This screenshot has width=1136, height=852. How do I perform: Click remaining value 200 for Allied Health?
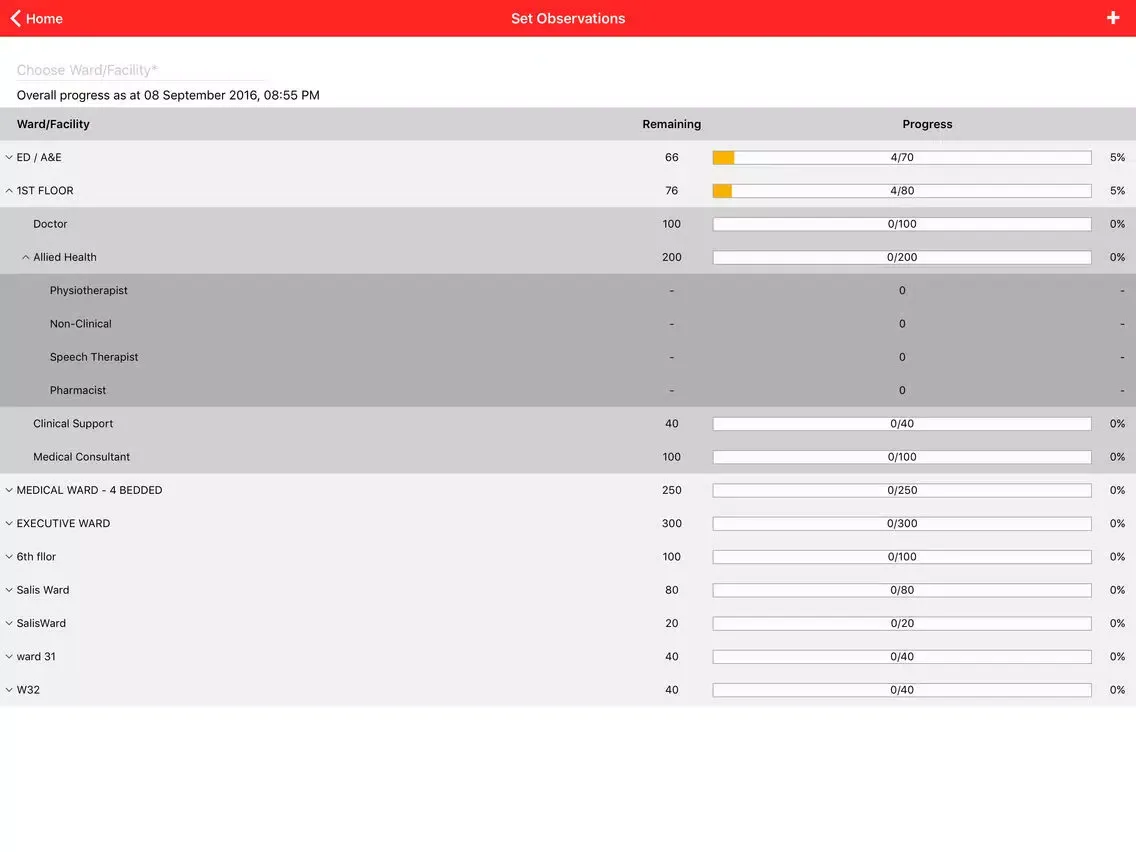click(672, 257)
